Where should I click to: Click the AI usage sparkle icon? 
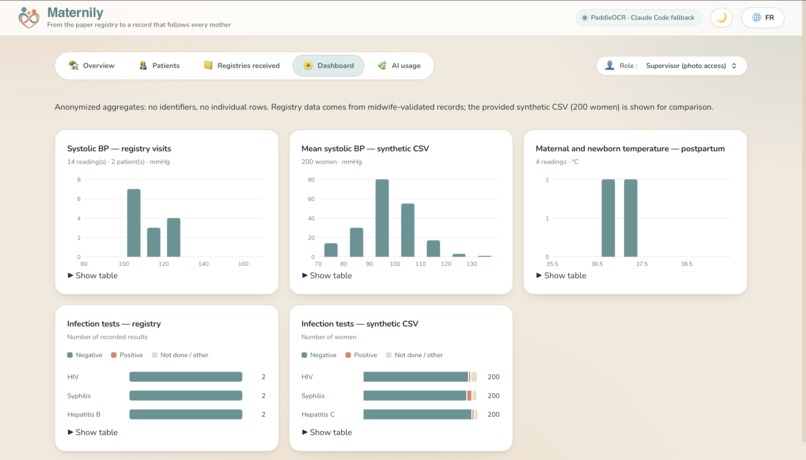pyautogui.click(x=382, y=65)
